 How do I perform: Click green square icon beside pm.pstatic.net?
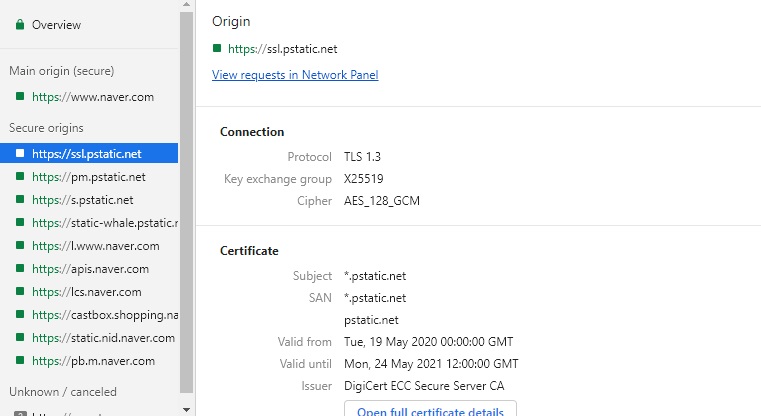[x=20, y=176]
